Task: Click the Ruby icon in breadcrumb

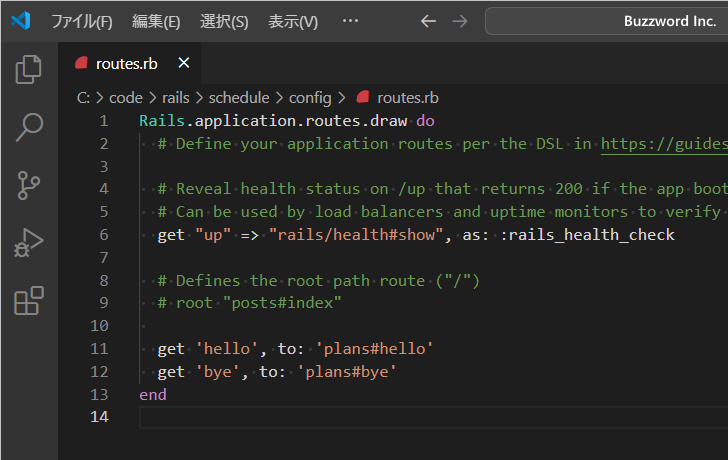Action: coord(363,97)
